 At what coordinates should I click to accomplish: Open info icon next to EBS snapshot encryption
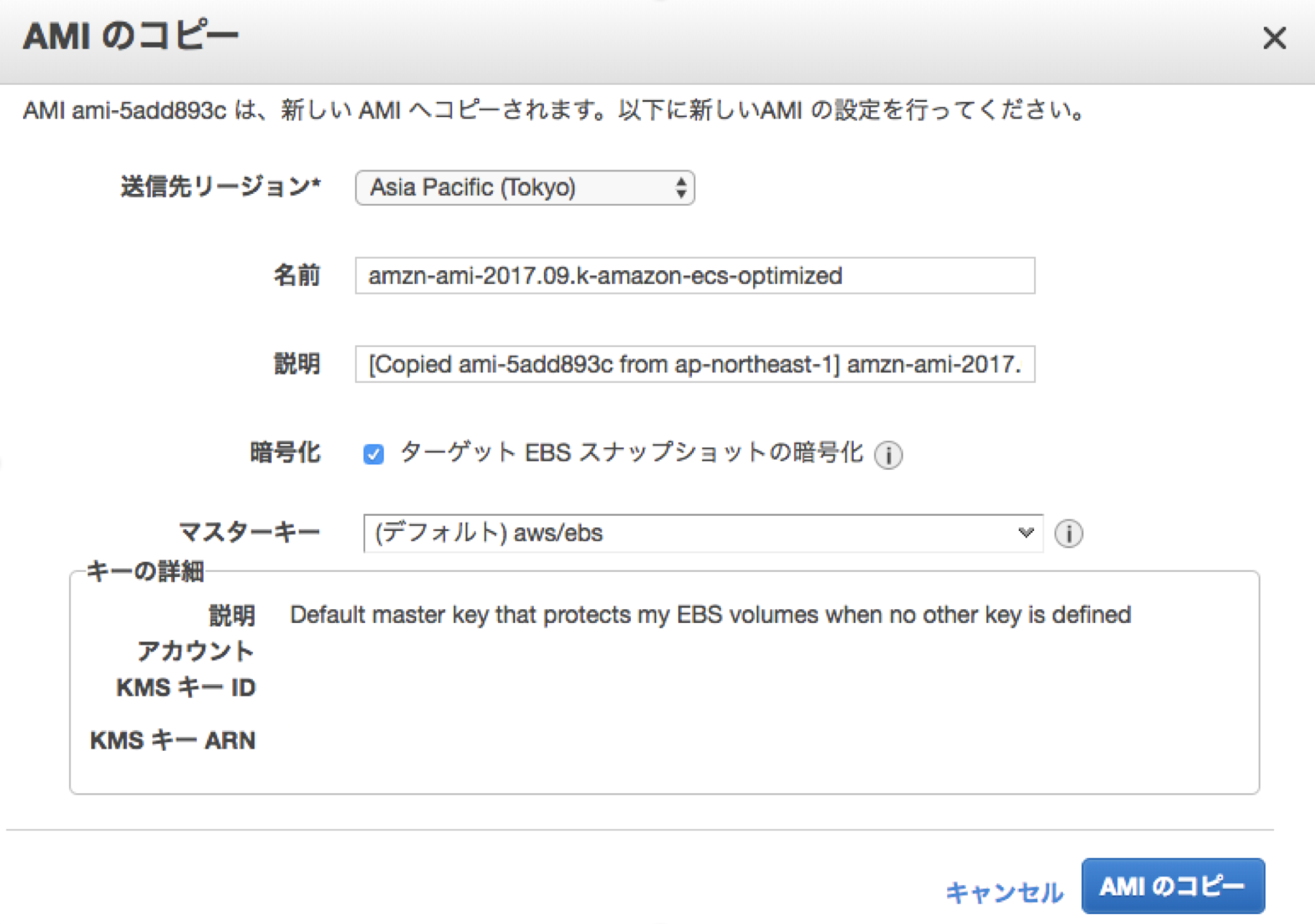pos(888,455)
